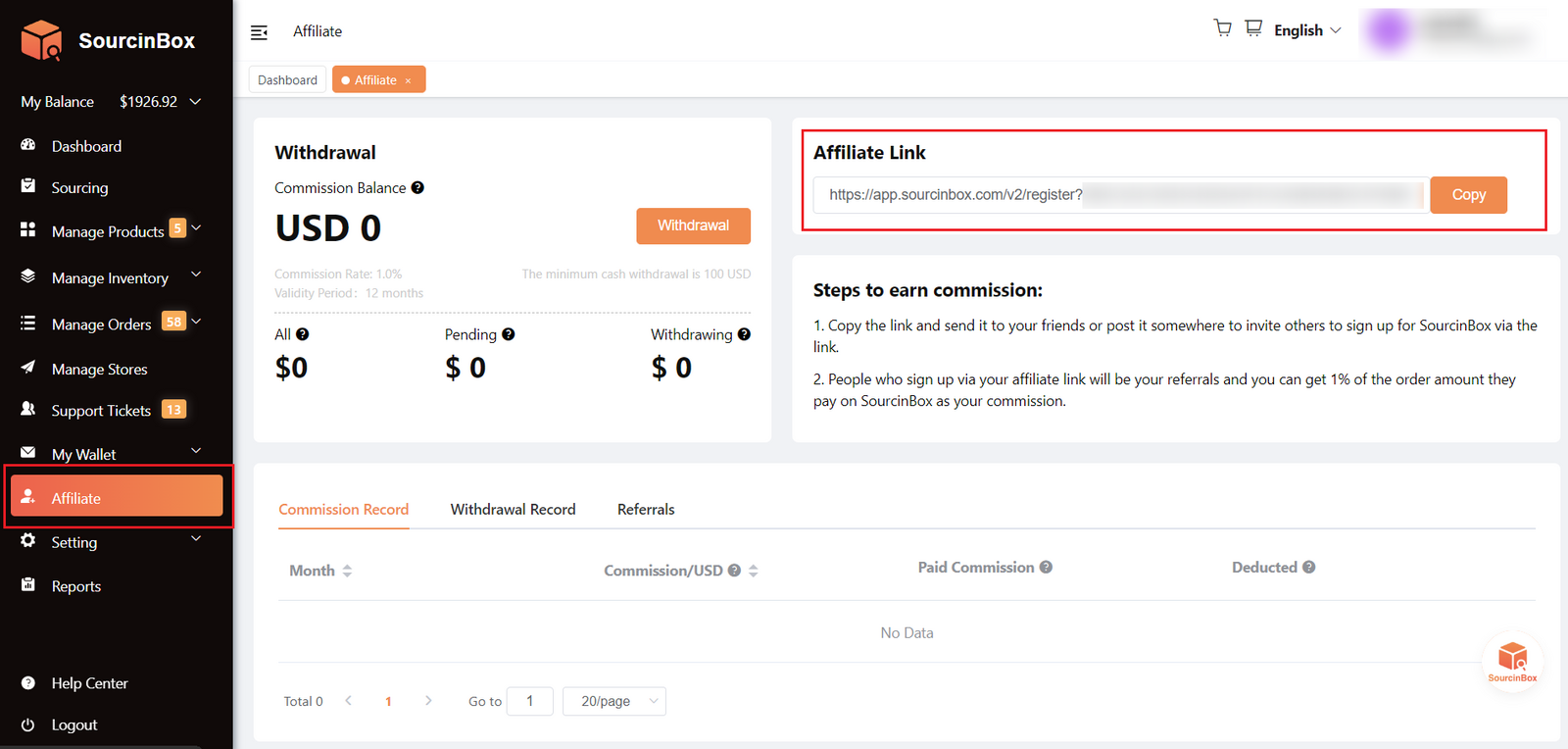
Task: Click the "No Data" table text
Action: click(906, 633)
